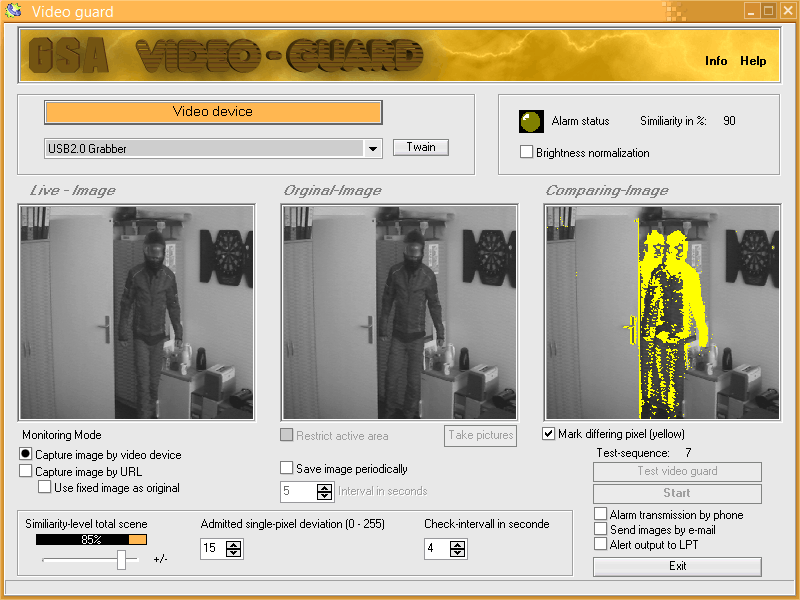
Task: Click the Take pictures button
Action: (481, 436)
